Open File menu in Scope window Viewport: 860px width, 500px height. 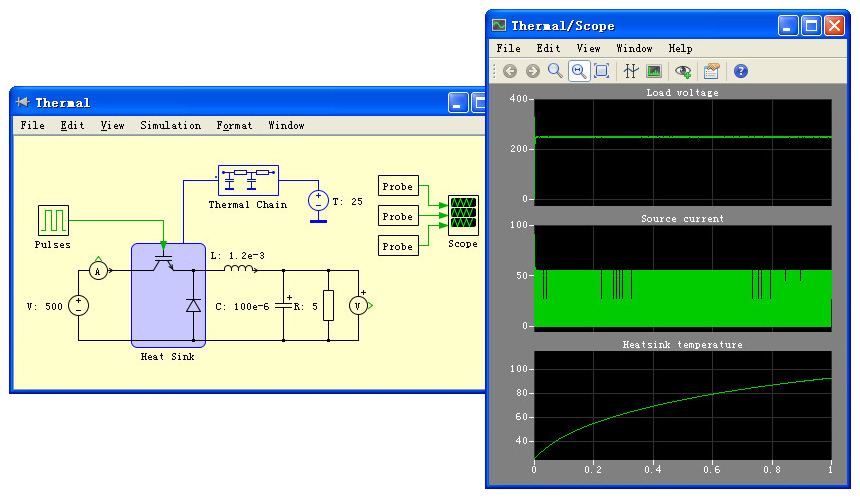508,48
